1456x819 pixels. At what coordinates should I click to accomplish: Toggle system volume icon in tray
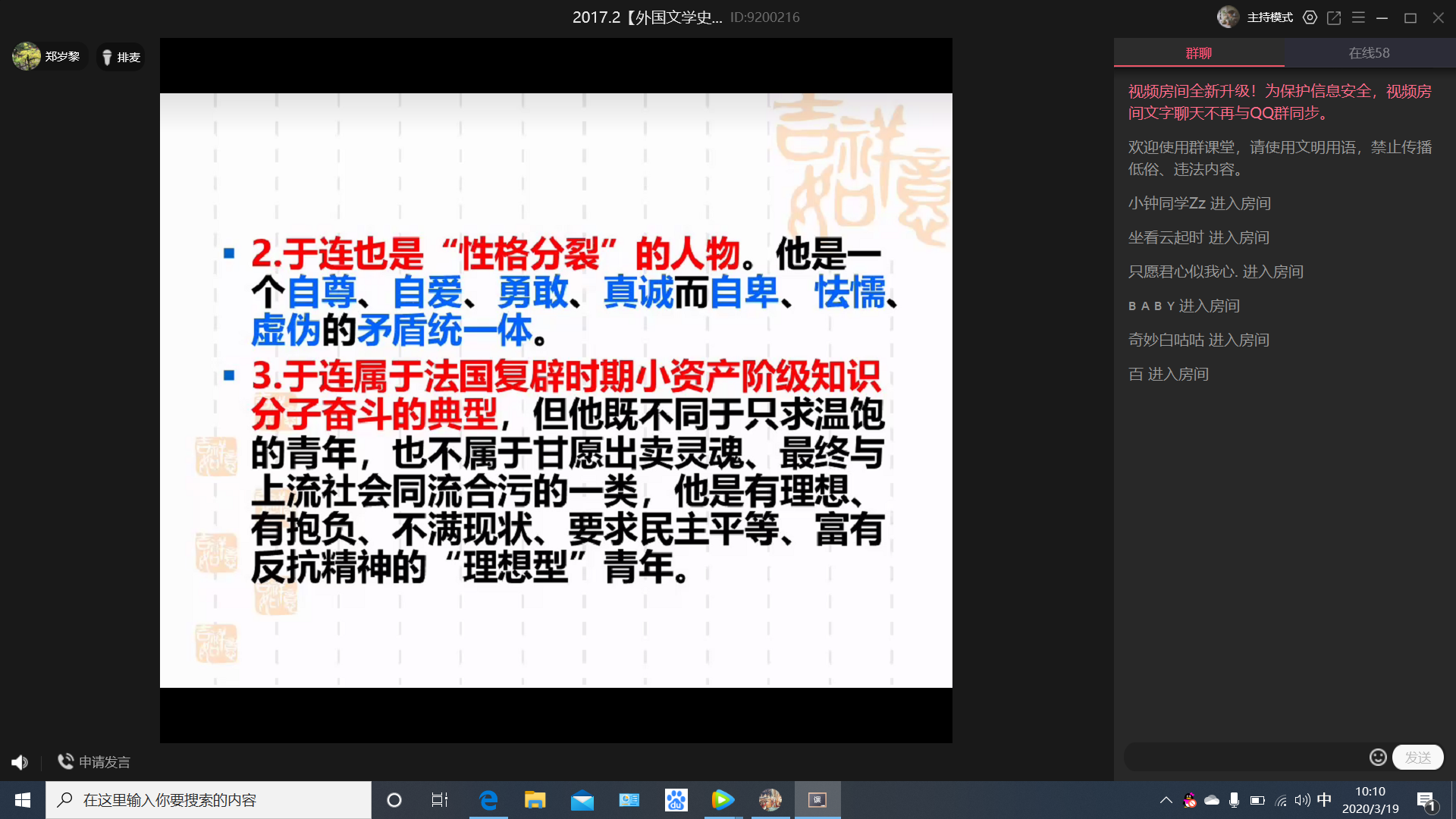[1302, 800]
